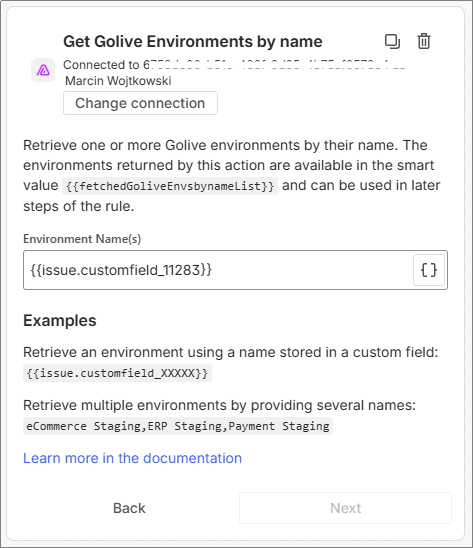This screenshot has width=473, height=548.
Task: Select the {{issue.customfield_XXXXX}} example code
Action: 117,373
